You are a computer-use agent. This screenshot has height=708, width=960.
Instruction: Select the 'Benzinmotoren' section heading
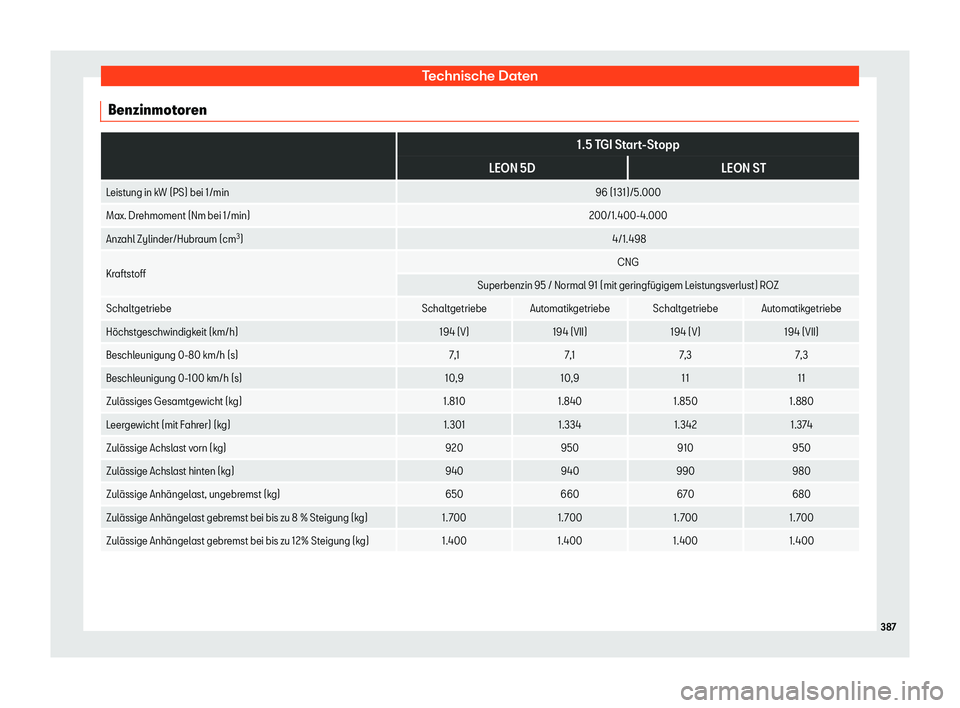(157, 110)
